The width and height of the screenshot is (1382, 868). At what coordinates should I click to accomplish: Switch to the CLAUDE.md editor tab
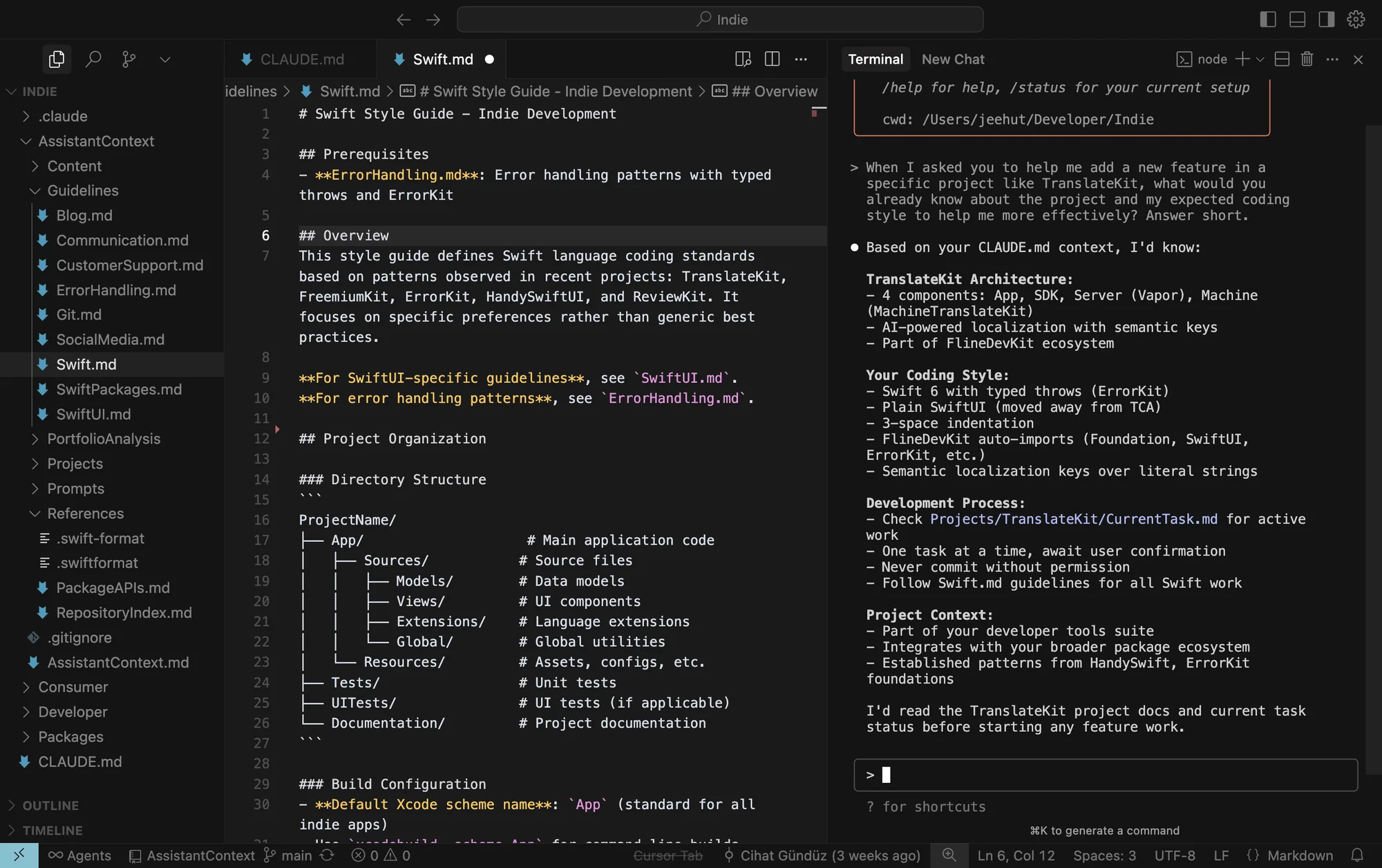point(301,59)
